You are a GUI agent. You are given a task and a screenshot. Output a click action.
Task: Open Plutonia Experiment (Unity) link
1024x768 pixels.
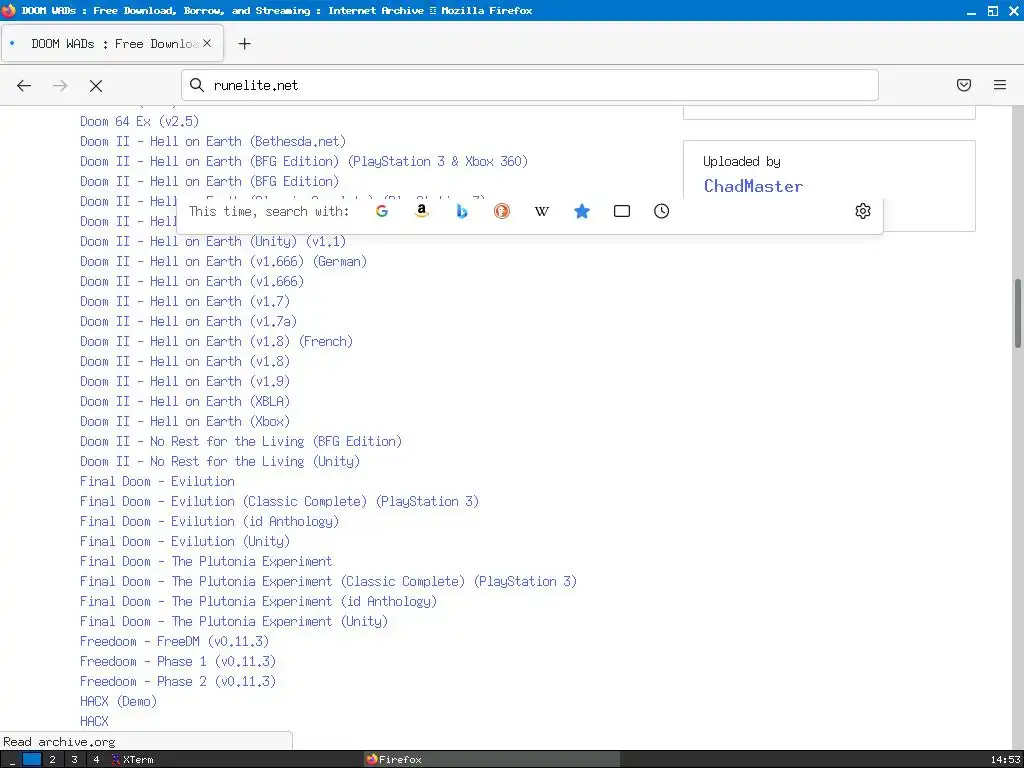point(234,621)
